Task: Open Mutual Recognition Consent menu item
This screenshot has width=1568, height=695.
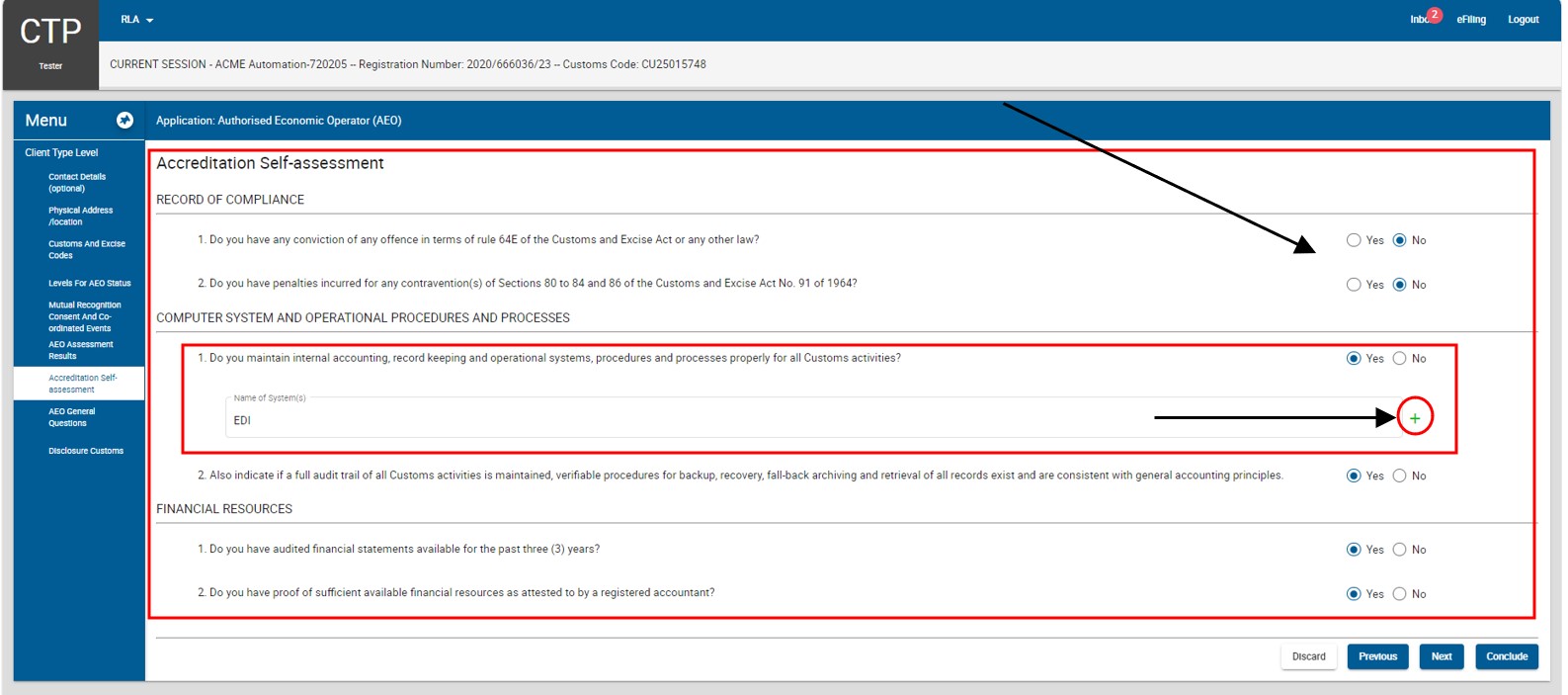Action: point(85,316)
